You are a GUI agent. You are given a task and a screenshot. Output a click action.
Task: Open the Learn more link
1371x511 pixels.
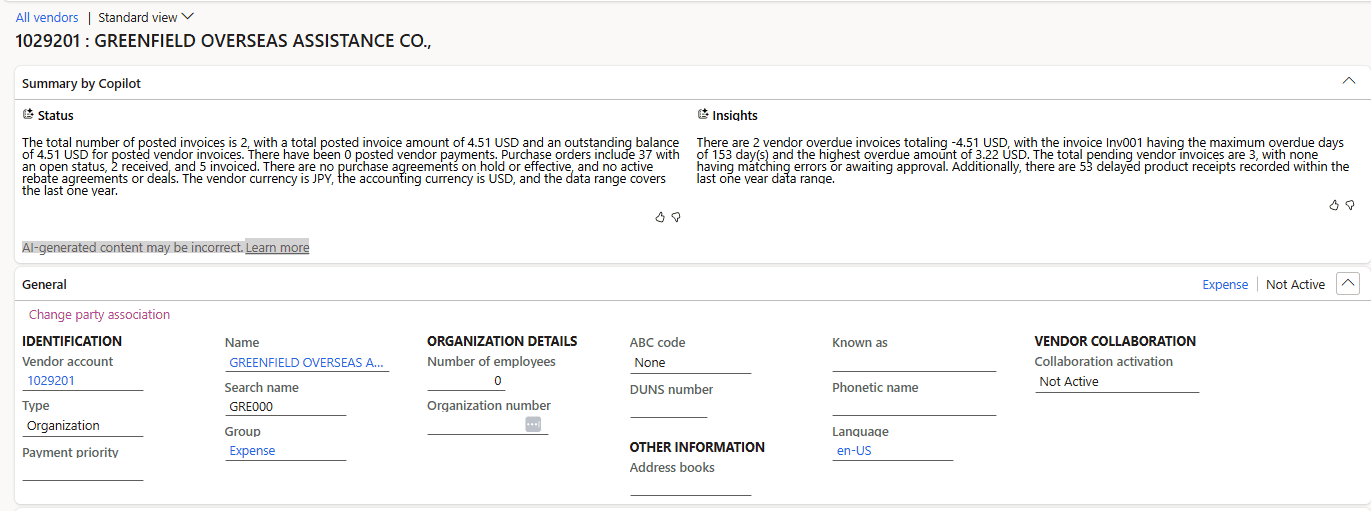pyautogui.click(x=277, y=247)
